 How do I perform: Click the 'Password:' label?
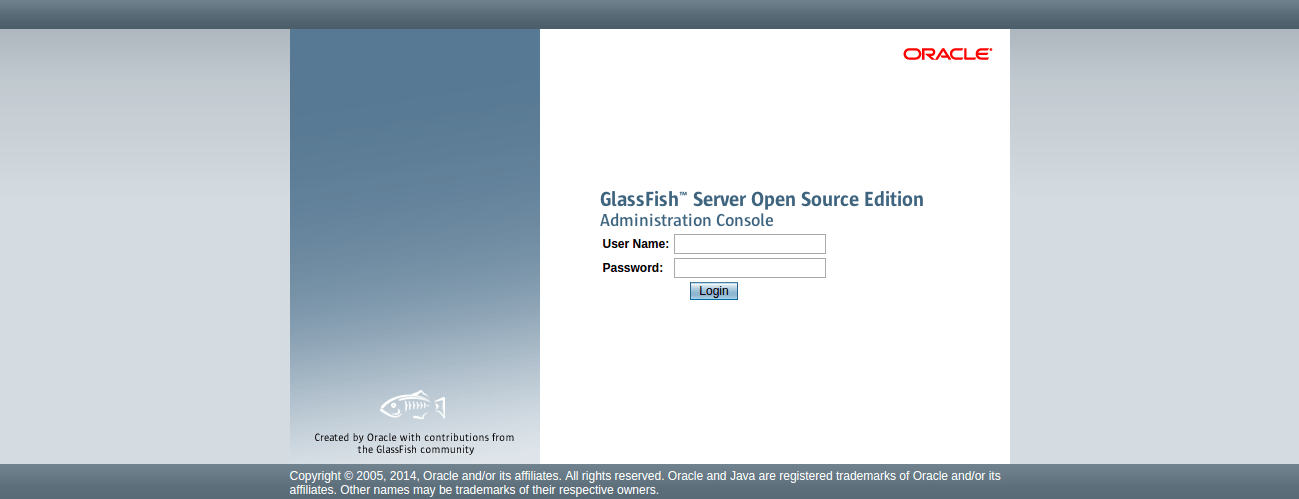click(x=633, y=268)
